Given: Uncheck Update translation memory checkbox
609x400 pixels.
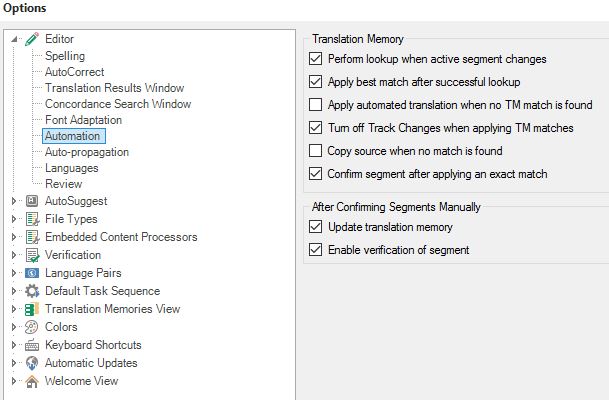Looking at the screenshot, I should (315, 226).
